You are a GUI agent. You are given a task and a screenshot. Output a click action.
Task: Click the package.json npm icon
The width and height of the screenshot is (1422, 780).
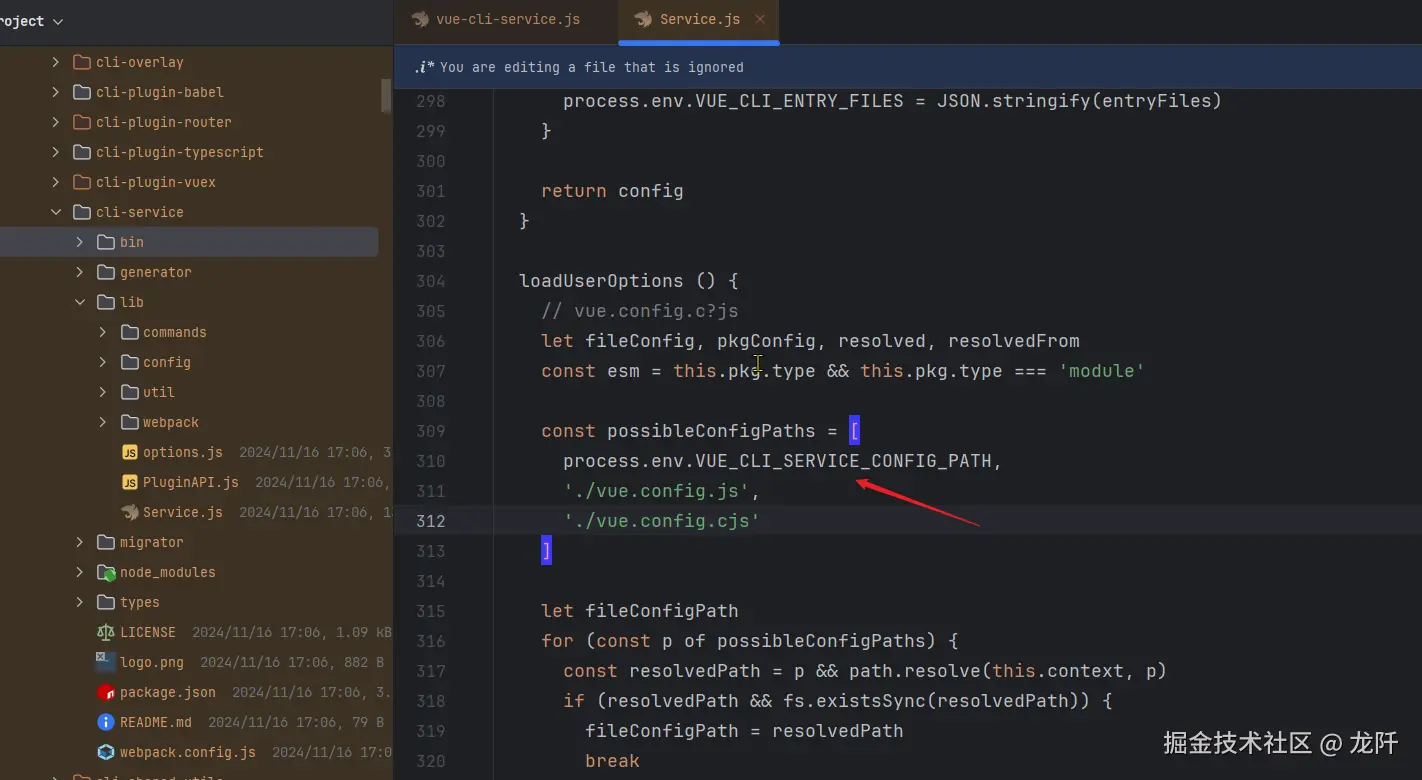[106, 692]
